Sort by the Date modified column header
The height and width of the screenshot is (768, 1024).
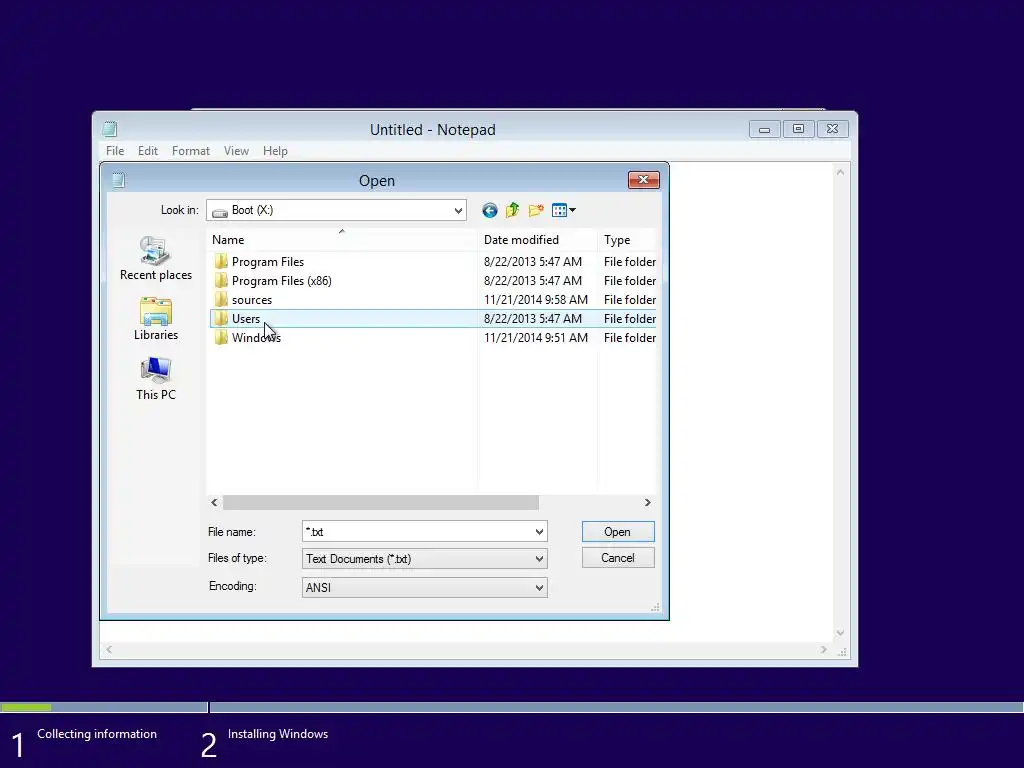point(537,240)
